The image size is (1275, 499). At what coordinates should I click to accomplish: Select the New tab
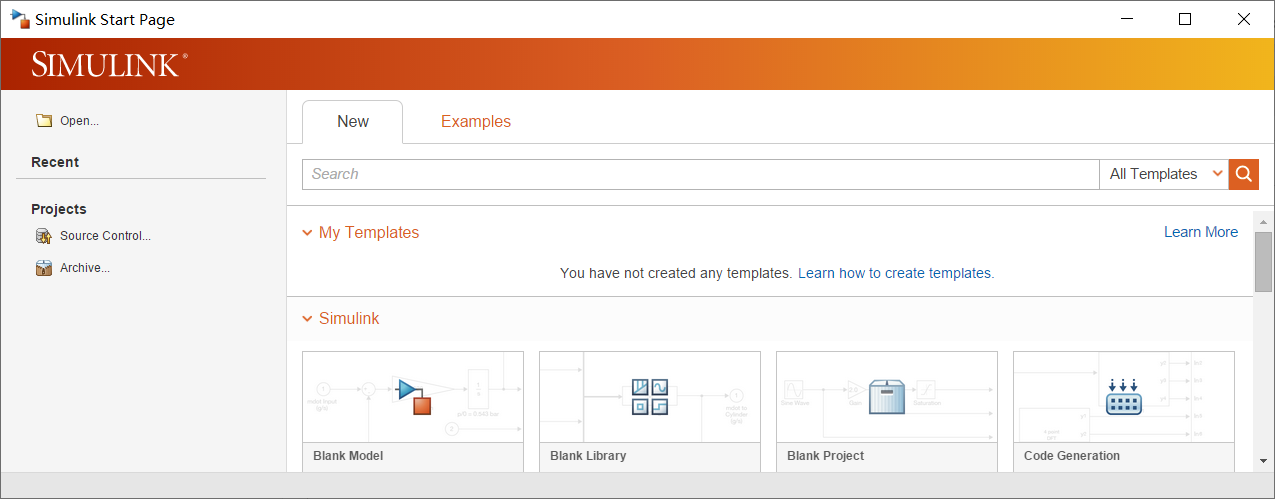pos(352,122)
